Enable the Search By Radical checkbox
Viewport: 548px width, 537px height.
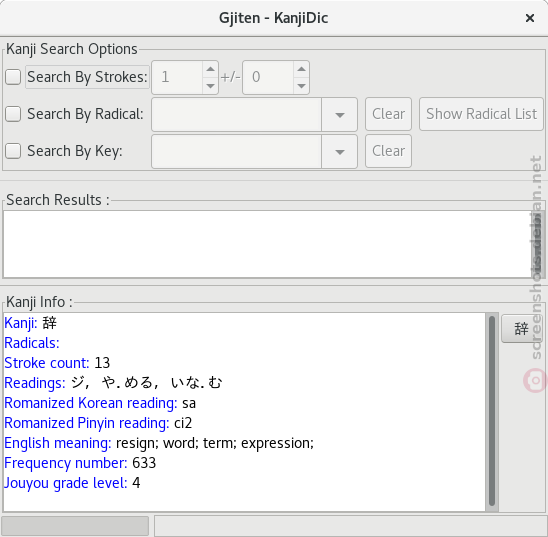(13, 114)
